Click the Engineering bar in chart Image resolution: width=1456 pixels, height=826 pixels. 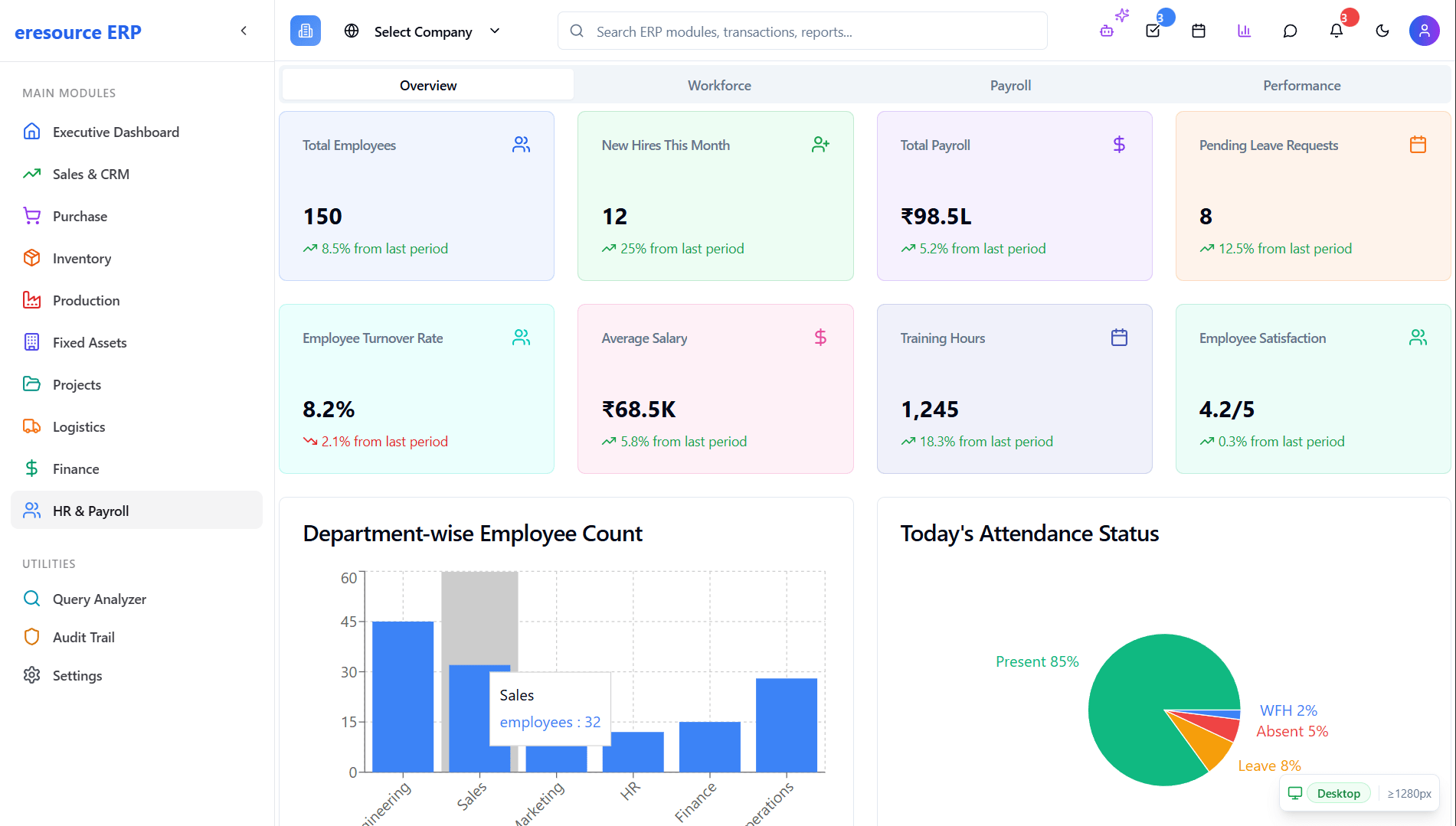[403, 696]
